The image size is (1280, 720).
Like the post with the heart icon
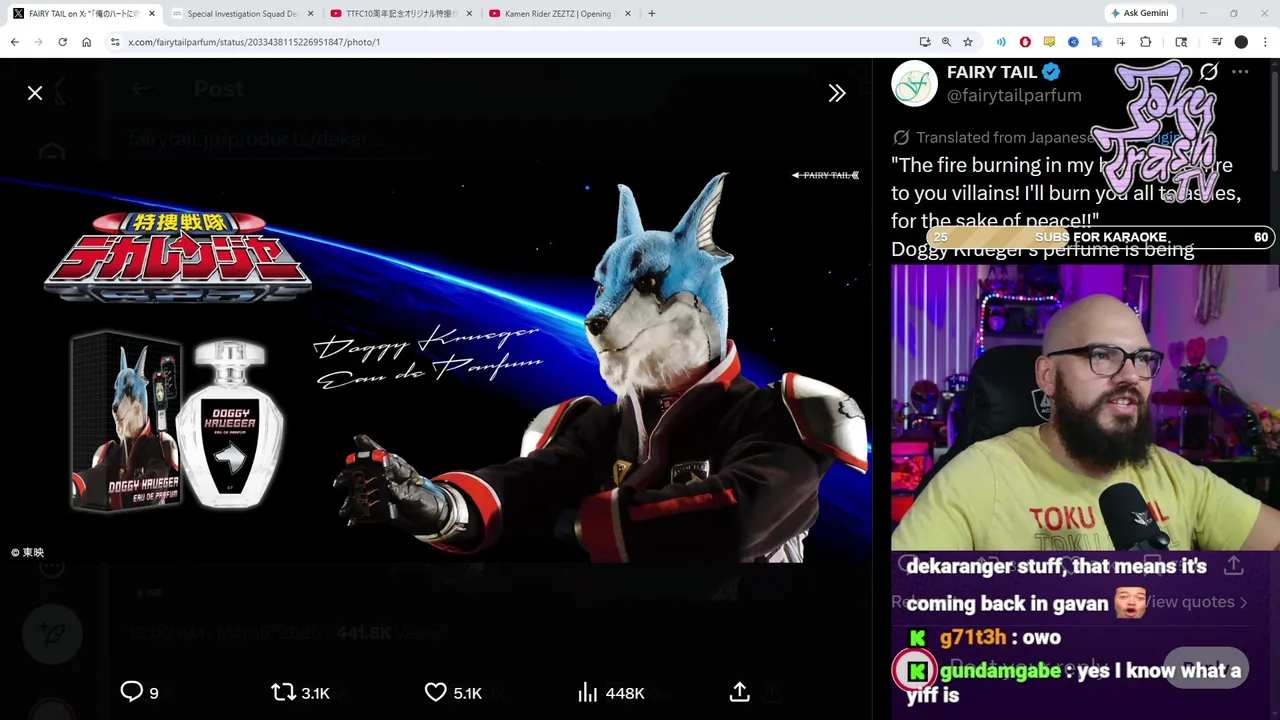coord(435,692)
